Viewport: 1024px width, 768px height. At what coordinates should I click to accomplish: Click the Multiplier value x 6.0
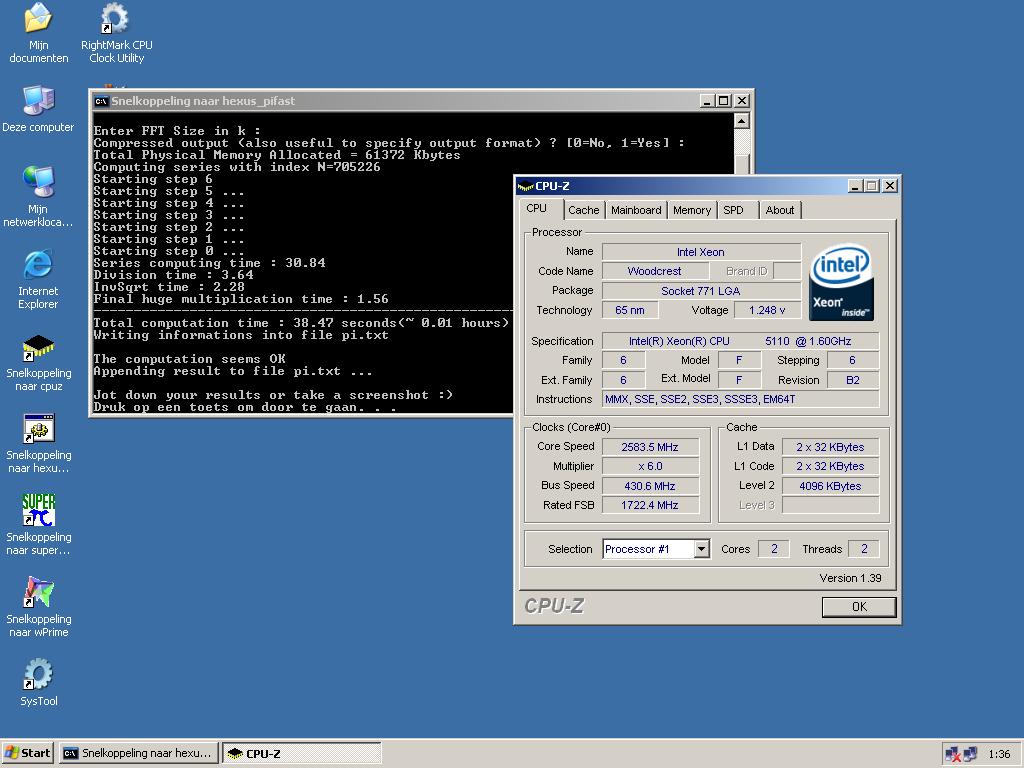pos(650,466)
